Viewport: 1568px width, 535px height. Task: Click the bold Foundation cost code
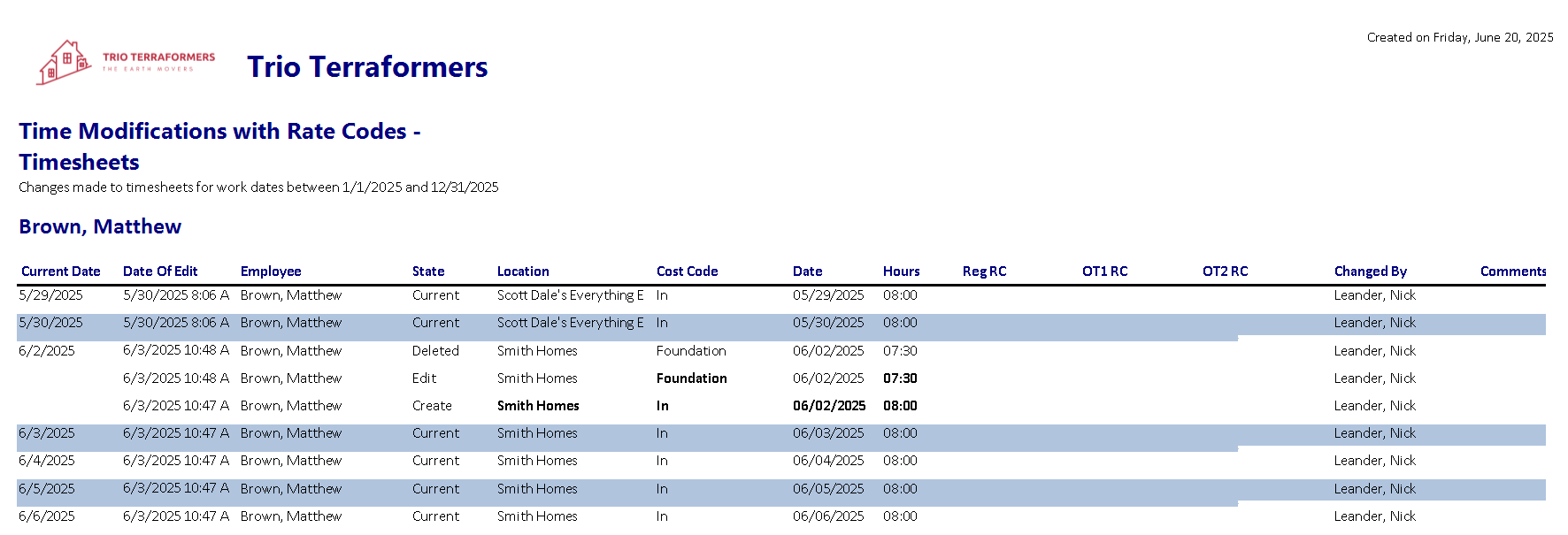click(x=691, y=378)
